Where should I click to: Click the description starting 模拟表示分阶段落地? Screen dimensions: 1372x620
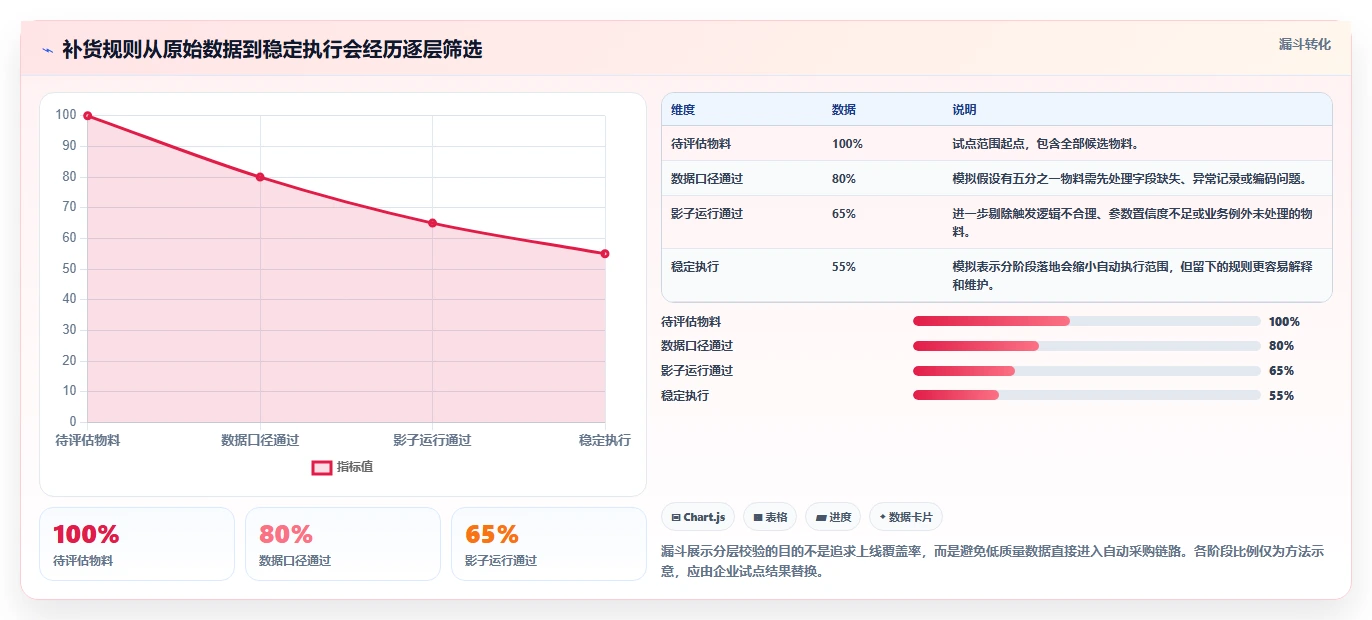pyautogui.click(x=1133, y=276)
